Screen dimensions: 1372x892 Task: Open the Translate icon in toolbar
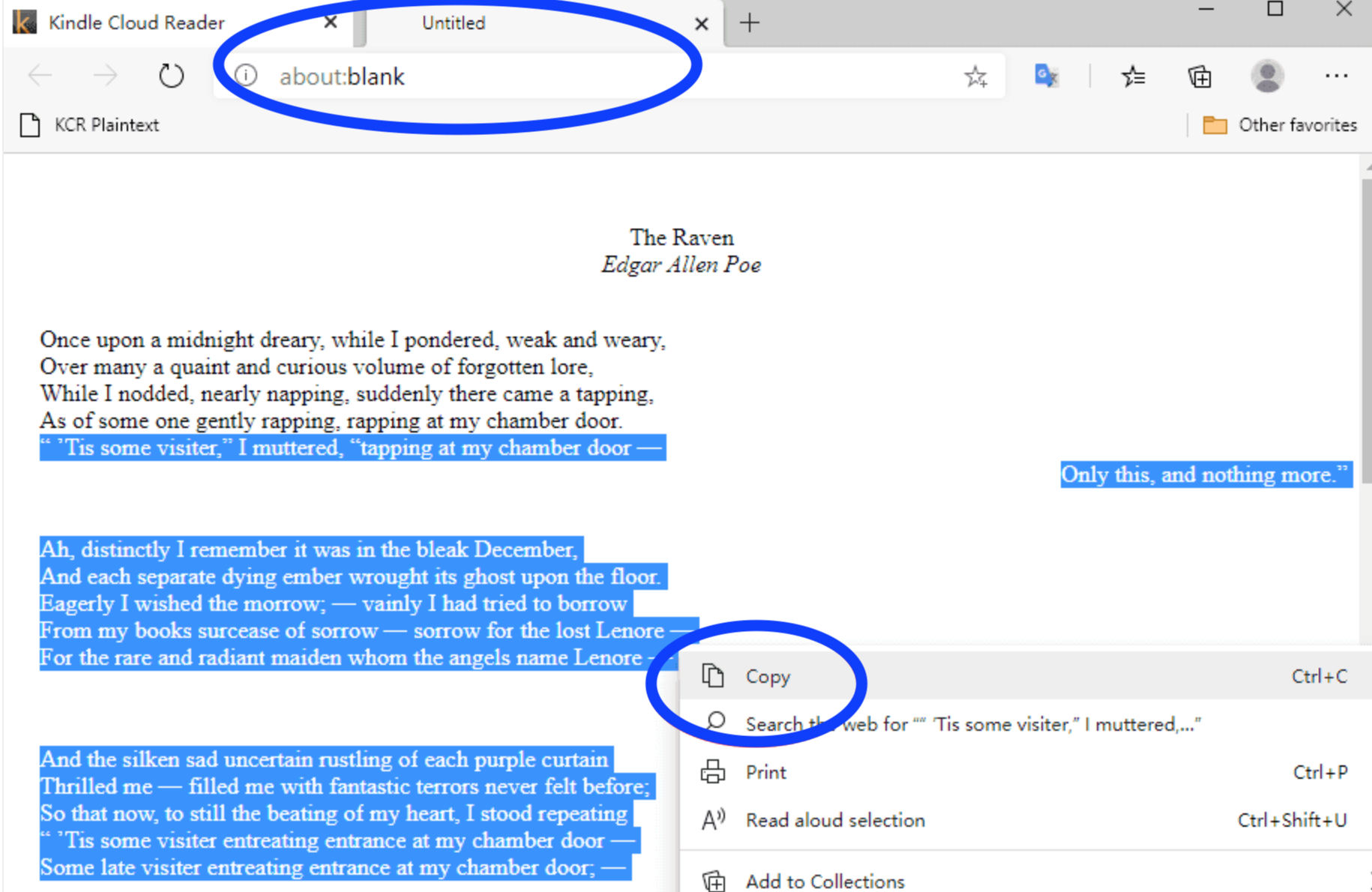[x=1047, y=76]
